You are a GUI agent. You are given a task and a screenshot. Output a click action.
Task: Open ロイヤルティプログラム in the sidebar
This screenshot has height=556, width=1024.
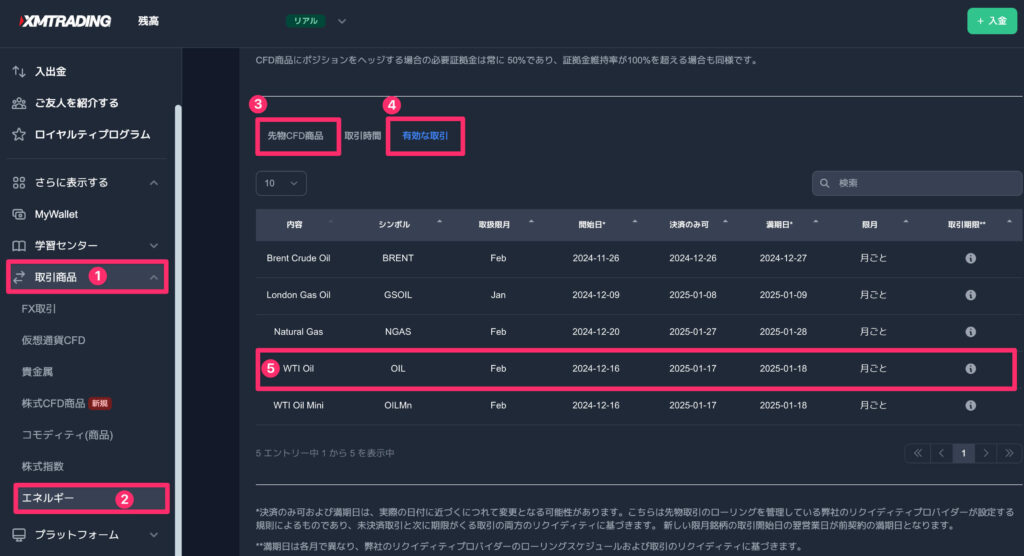pyautogui.click(x=92, y=134)
